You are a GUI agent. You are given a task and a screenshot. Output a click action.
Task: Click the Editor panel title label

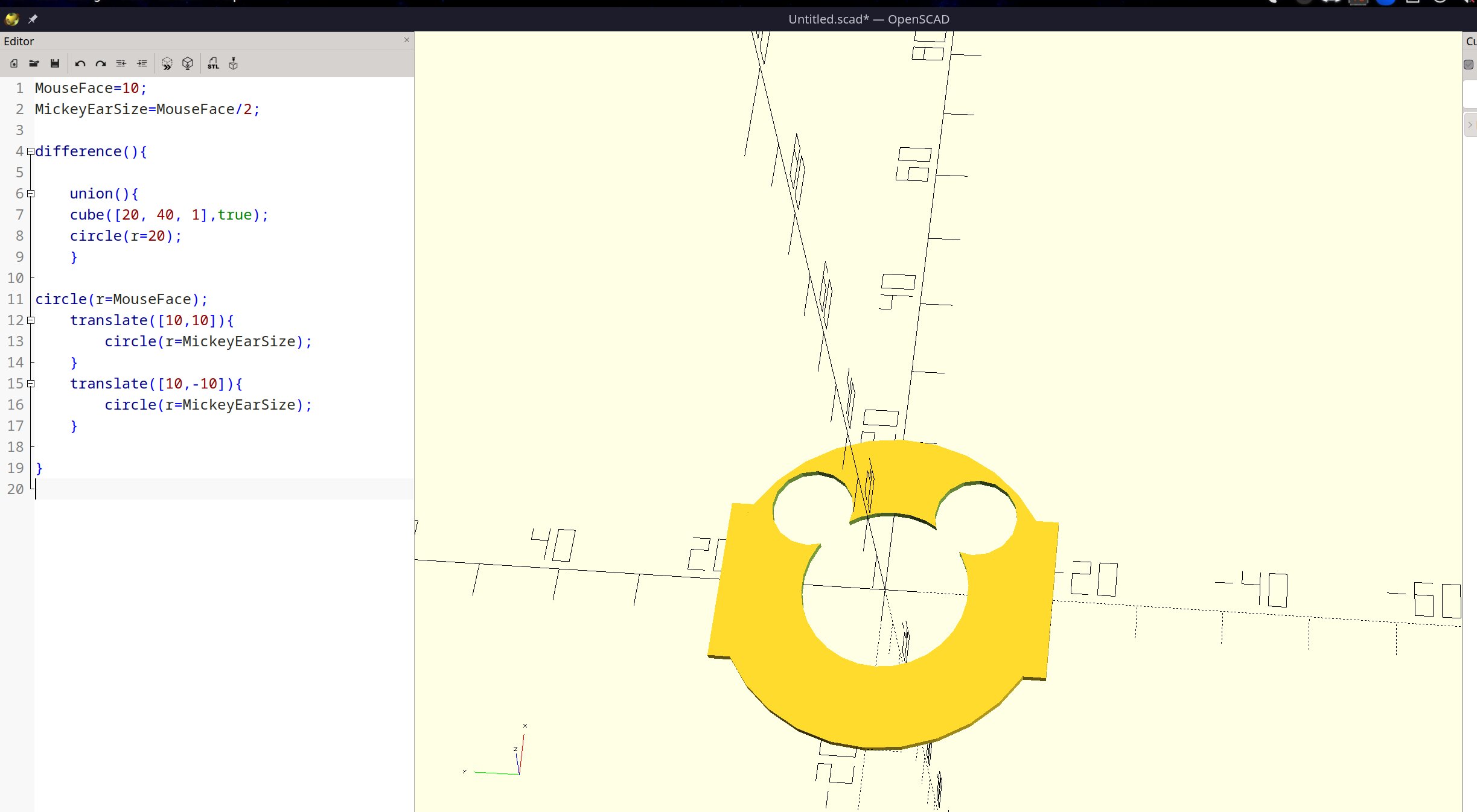19,41
